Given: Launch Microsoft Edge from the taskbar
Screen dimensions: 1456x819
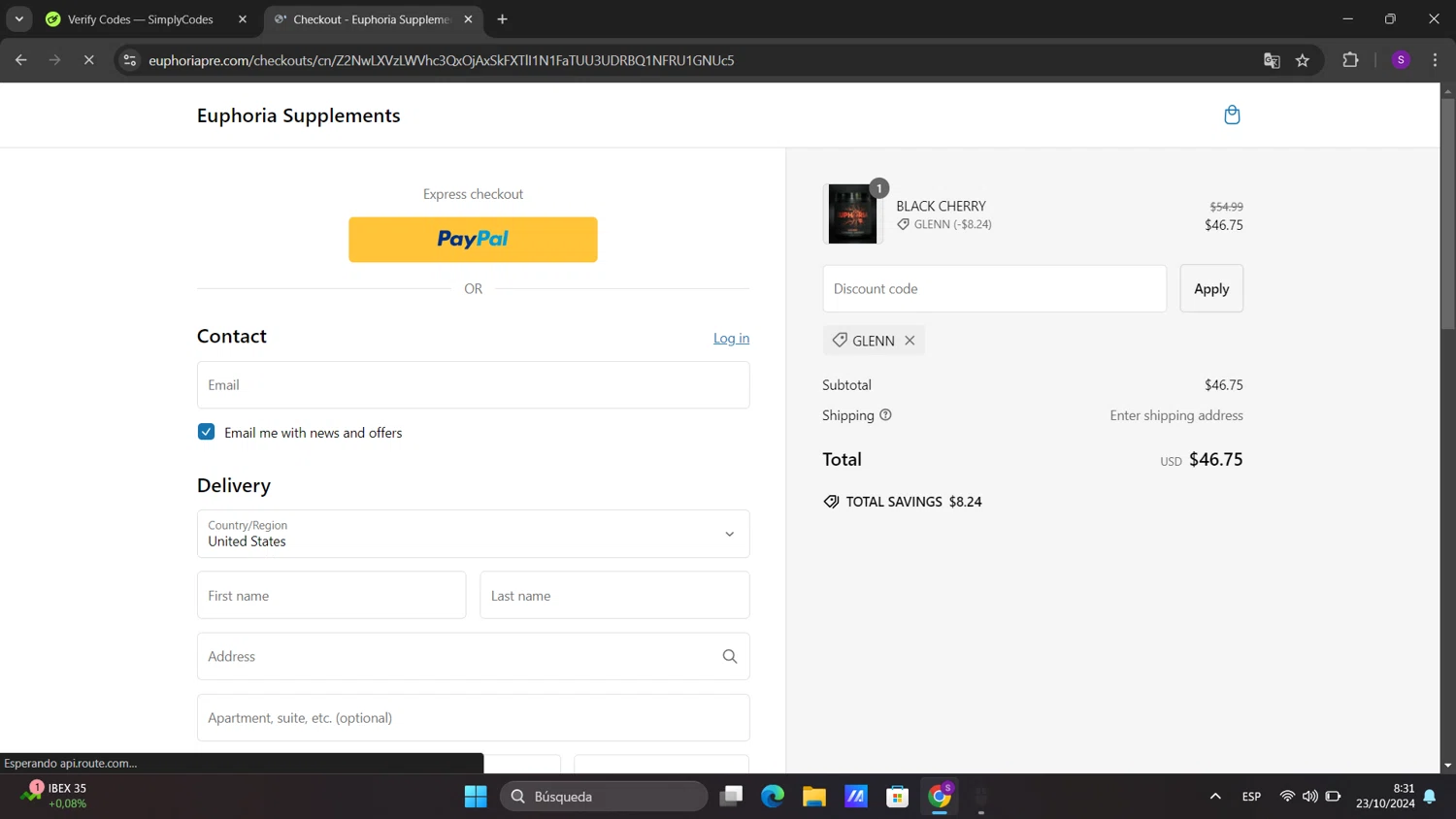Looking at the screenshot, I should (x=773, y=797).
